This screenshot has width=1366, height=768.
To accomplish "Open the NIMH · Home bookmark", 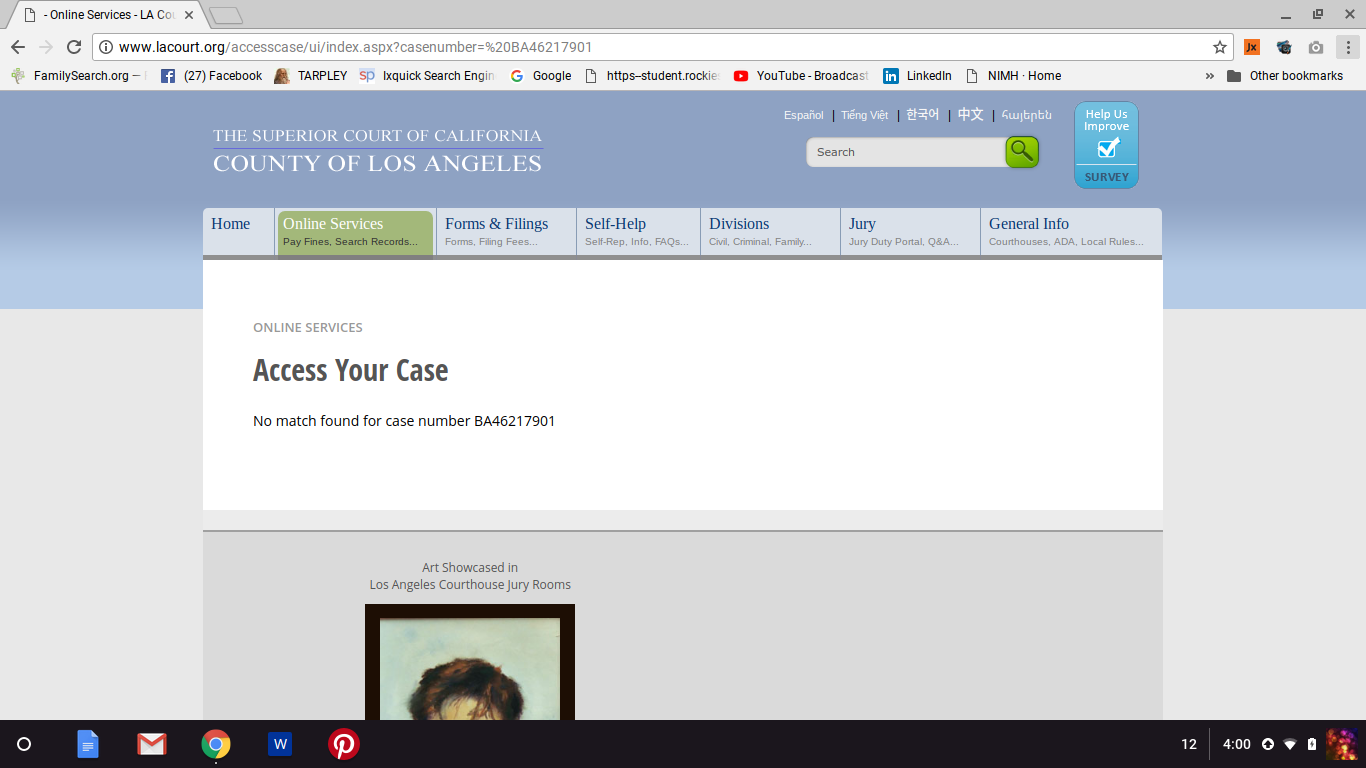I will [x=1013, y=76].
